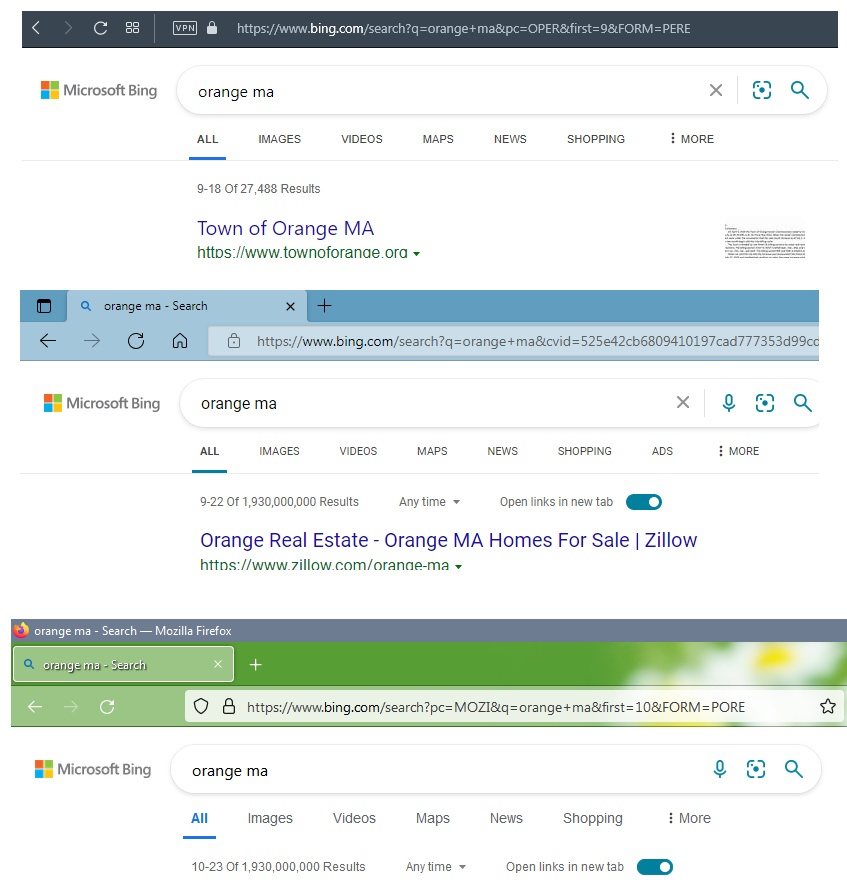Click the padlock icon in Opera address bar
The height and width of the screenshot is (884, 847).
tap(212, 28)
